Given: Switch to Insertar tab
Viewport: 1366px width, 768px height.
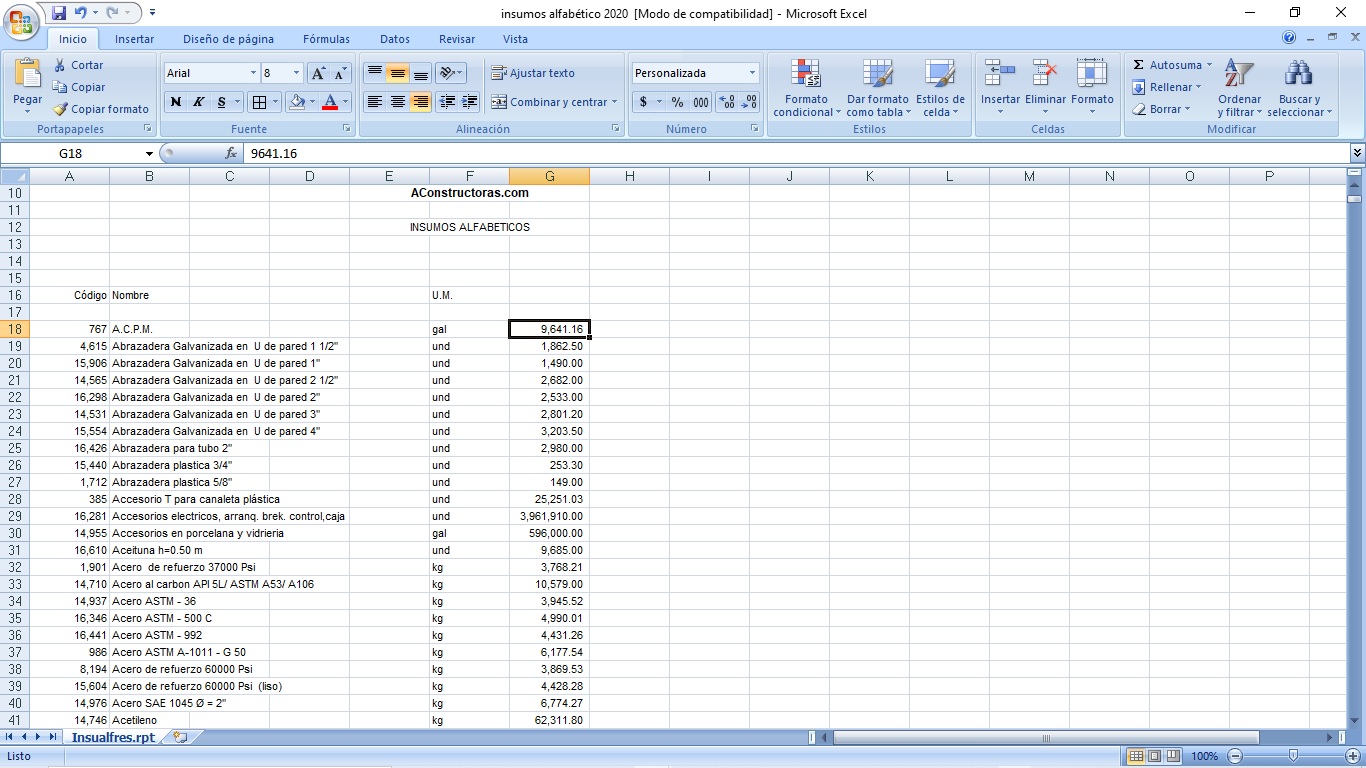Looking at the screenshot, I should point(134,39).
